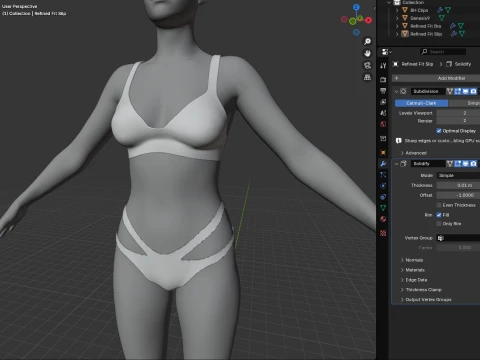
Task: Click the Levels Viewport value field
Action: tap(458, 113)
